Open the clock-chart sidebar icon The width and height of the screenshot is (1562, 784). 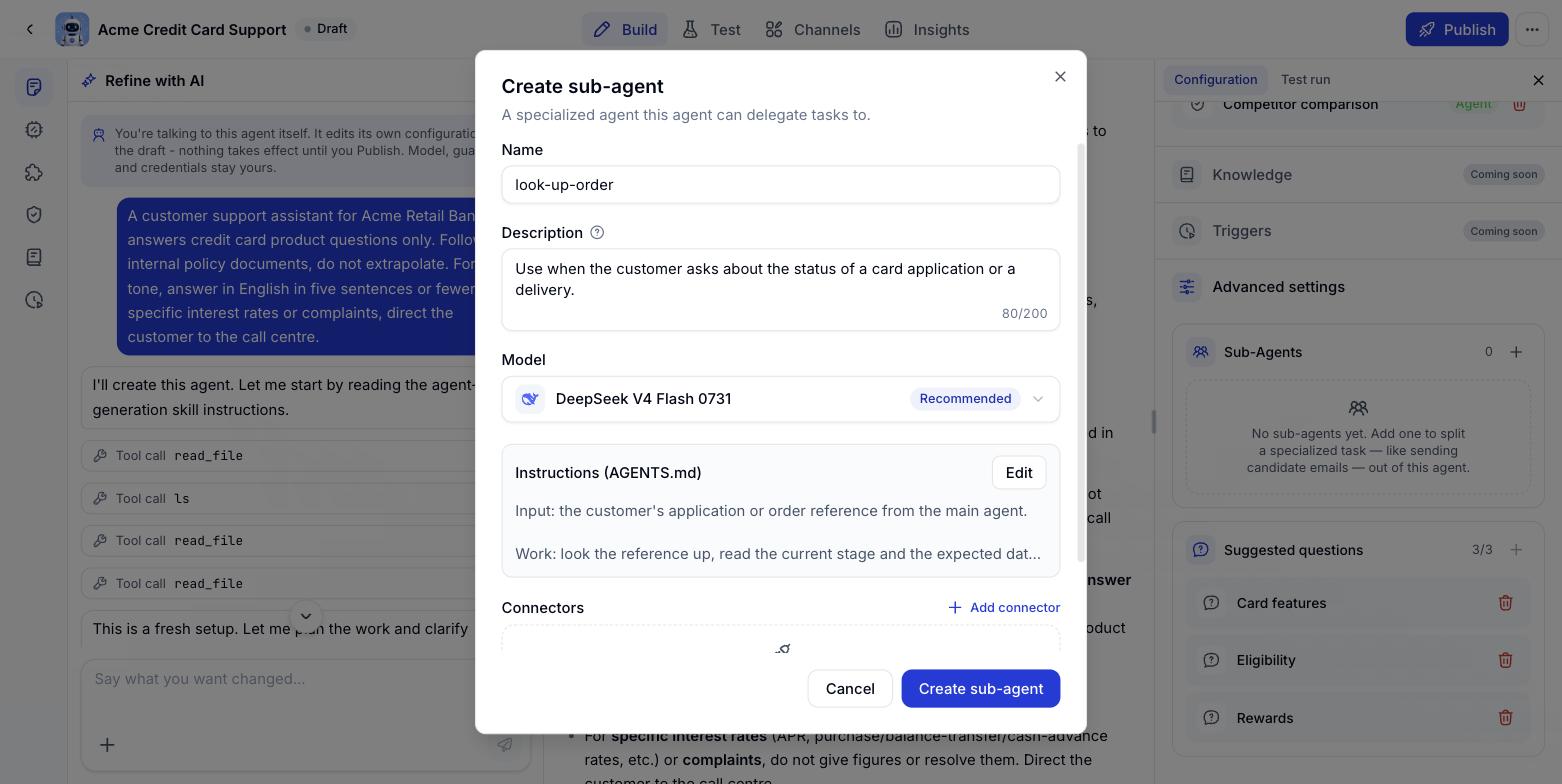34,300
